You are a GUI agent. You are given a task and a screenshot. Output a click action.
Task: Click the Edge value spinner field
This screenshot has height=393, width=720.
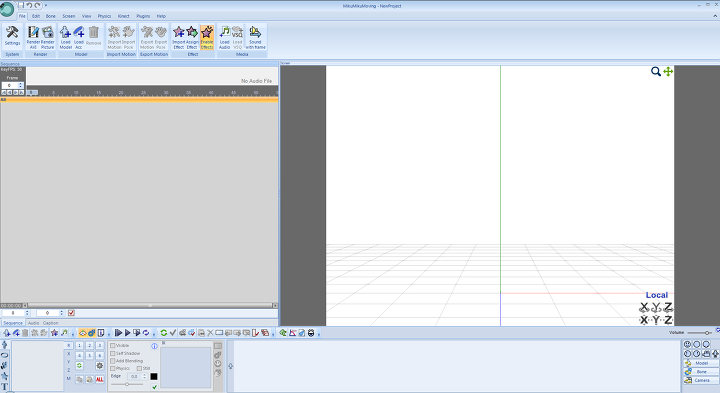coord(137,376)
